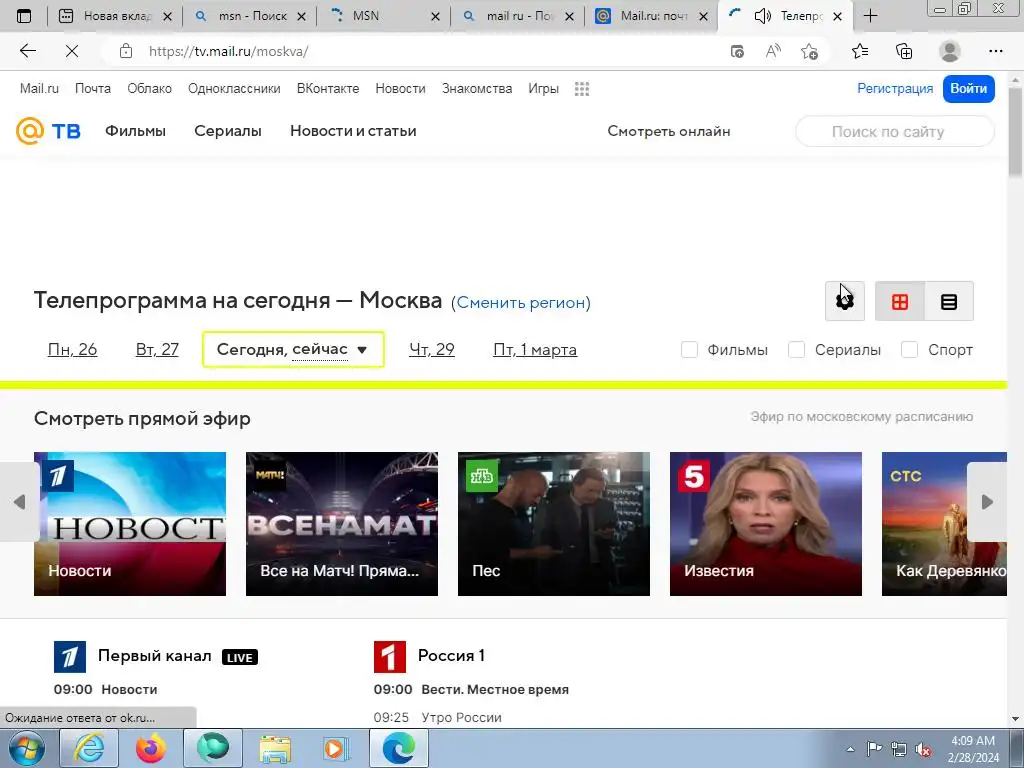Open the Регистрация link
The width and height of the screenshot is (1024, 768).
(x=895, y=89)
